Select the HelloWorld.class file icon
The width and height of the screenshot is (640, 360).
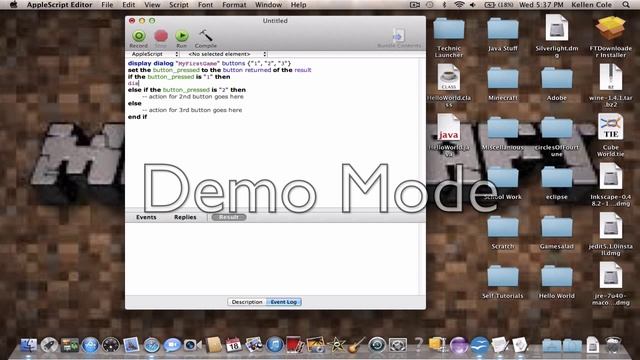pyautogui.click(x=449, y=86)
